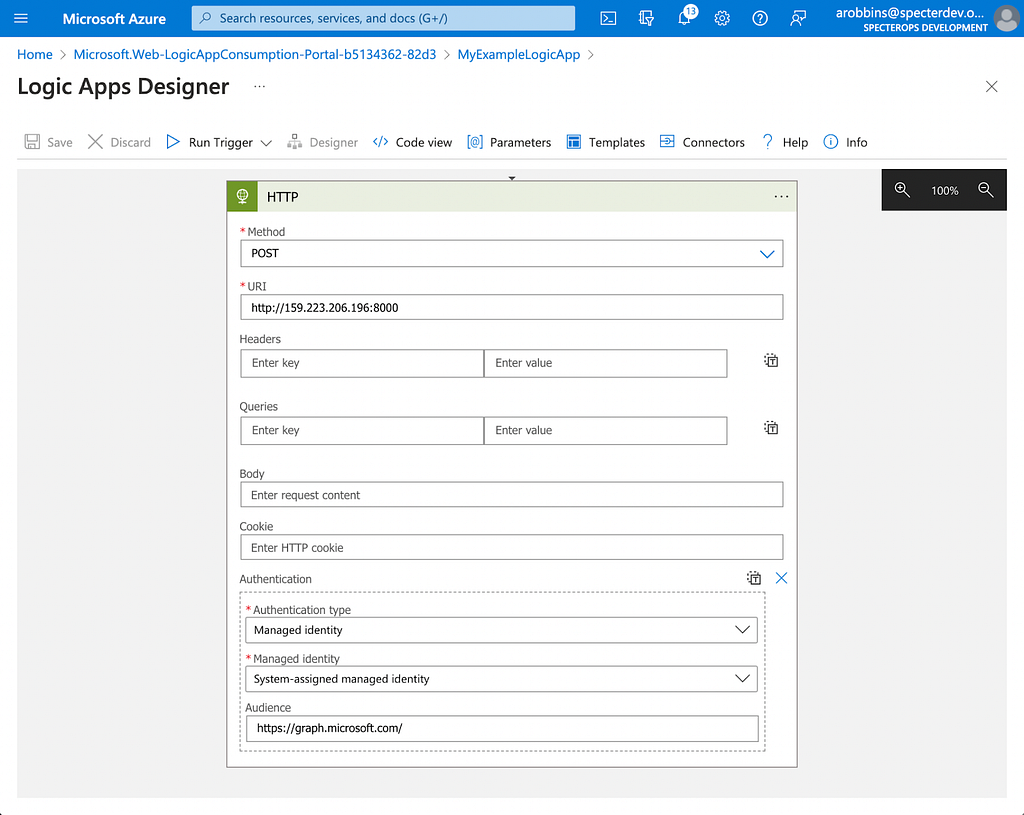Open the HTTP action ellipsis menu
Image resolution: width=1024 pixels, height=815 pixels.
tap(781, 197)
